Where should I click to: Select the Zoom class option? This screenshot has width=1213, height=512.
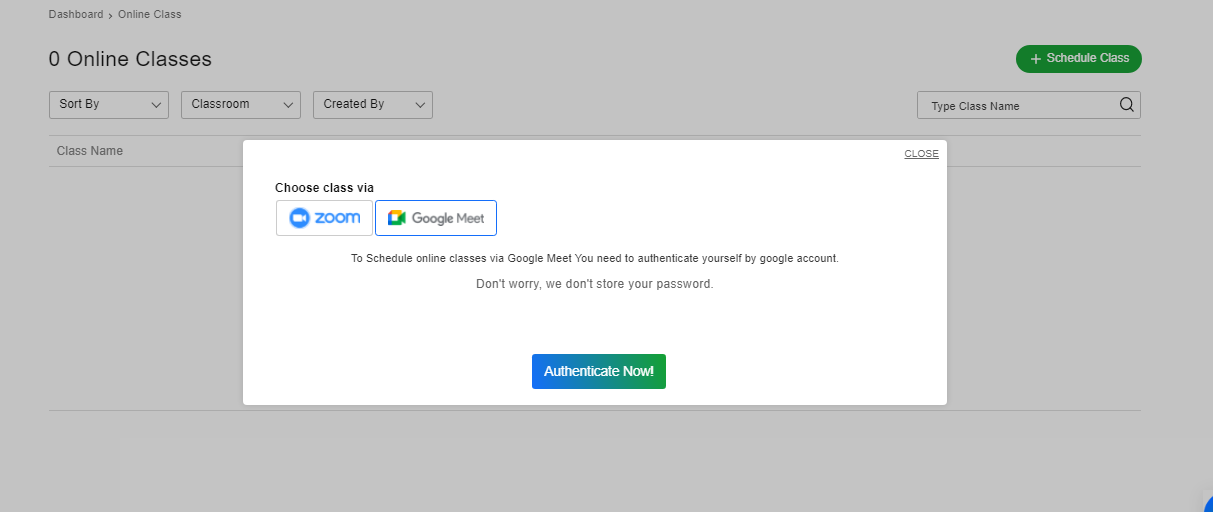pyautogui.click(x=324, y=218)
